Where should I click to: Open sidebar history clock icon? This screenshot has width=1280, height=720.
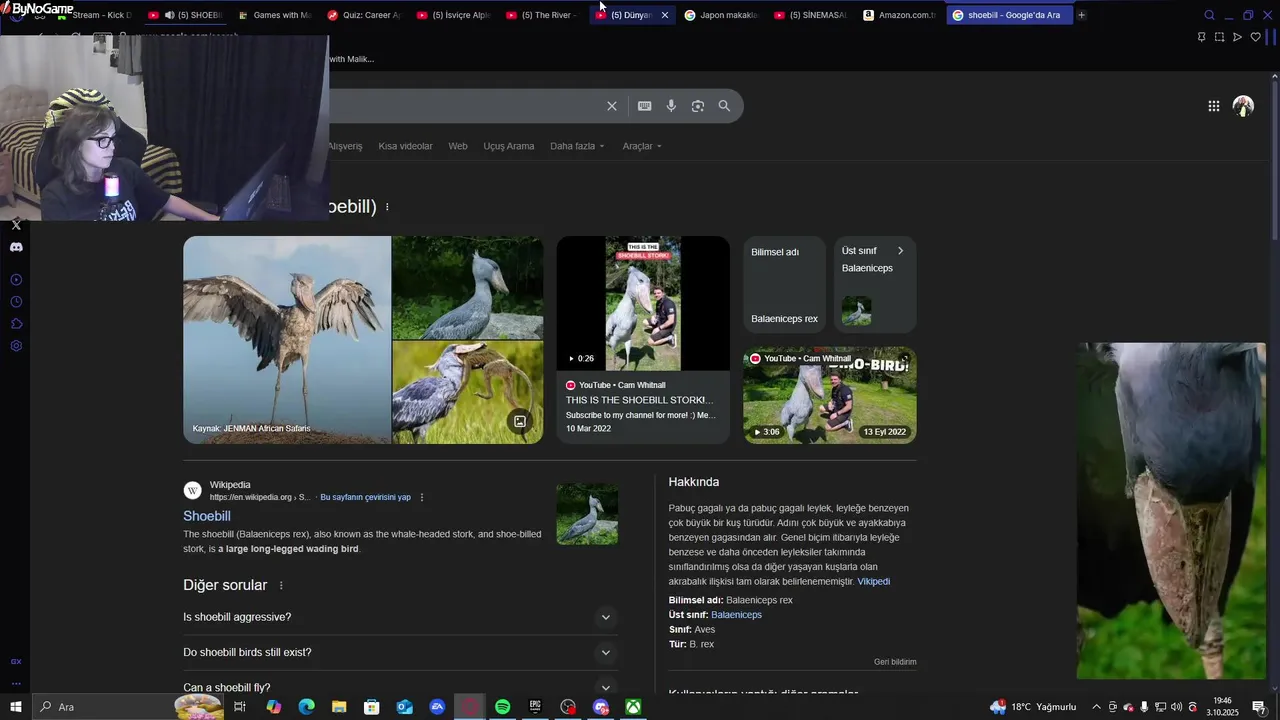(16, 302)
